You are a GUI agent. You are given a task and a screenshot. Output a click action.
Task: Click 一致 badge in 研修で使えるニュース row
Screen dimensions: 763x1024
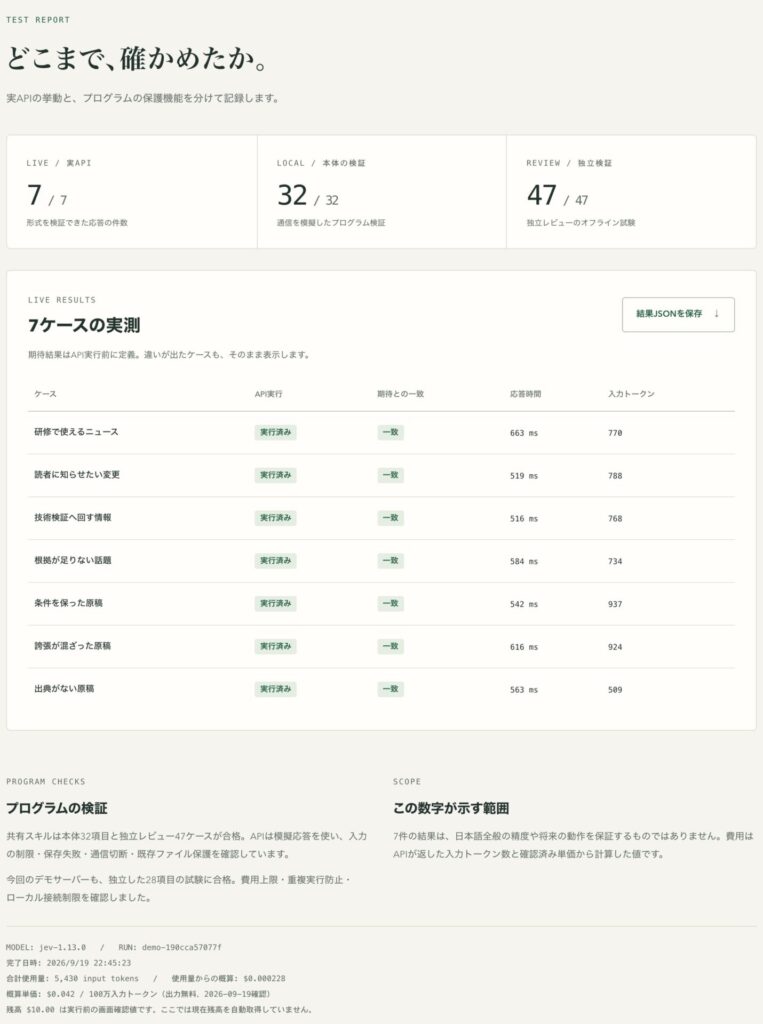tap(390, 432)
